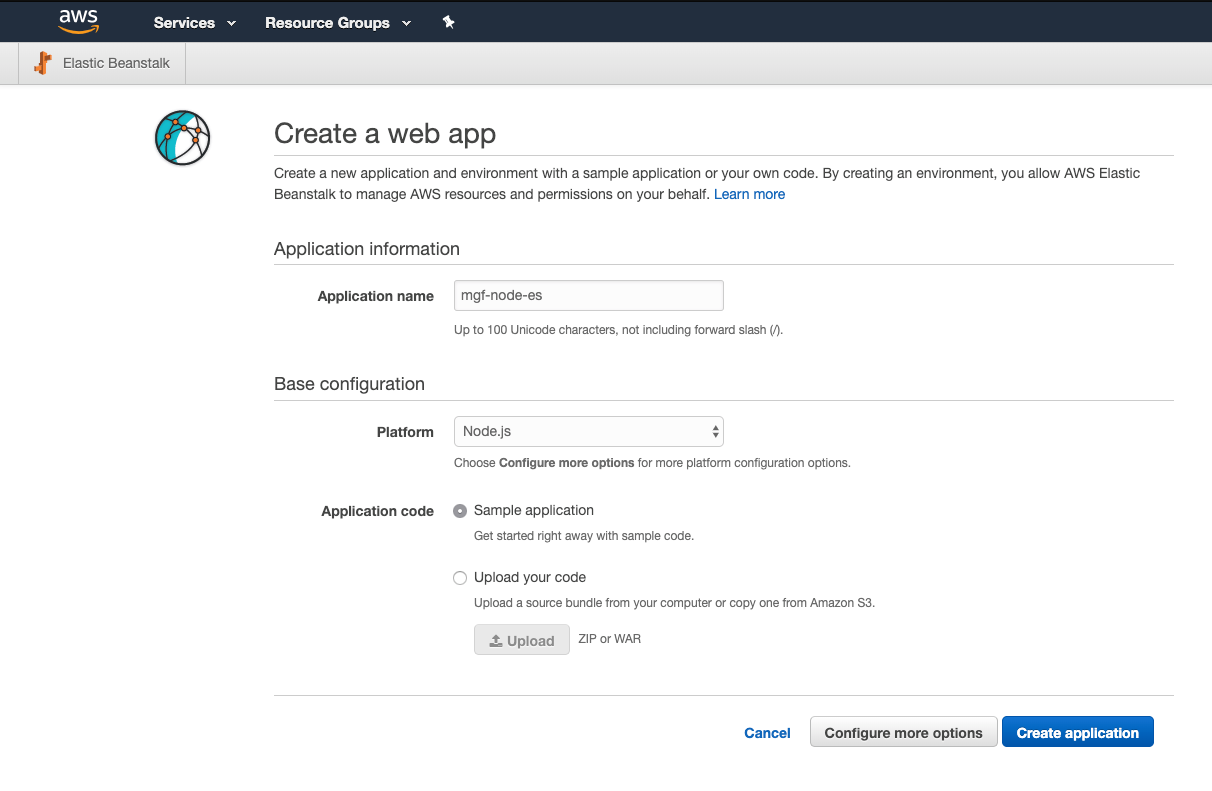
Task: Click Configure more options button
Action: click(x=903, y=733)
